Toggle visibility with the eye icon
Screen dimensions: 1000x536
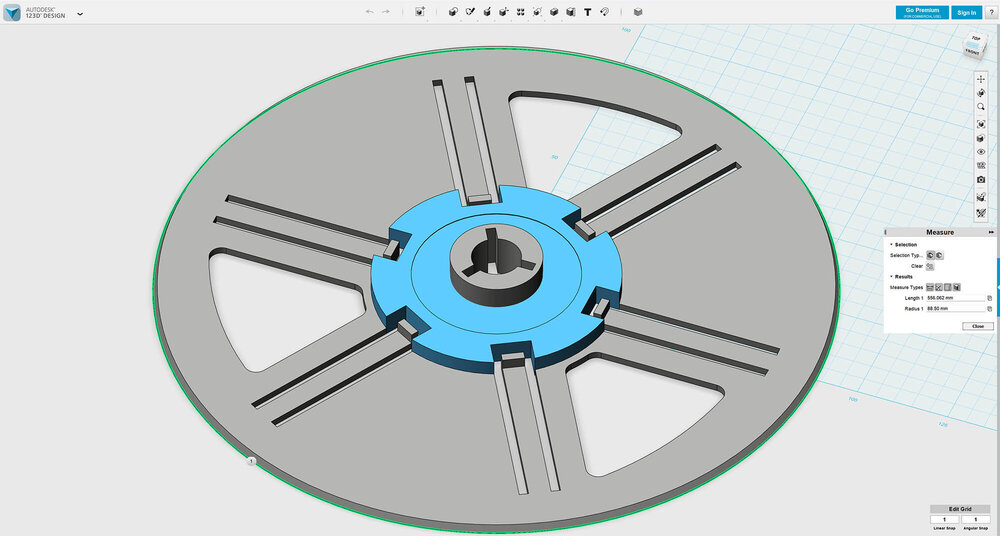coord(981,151)
